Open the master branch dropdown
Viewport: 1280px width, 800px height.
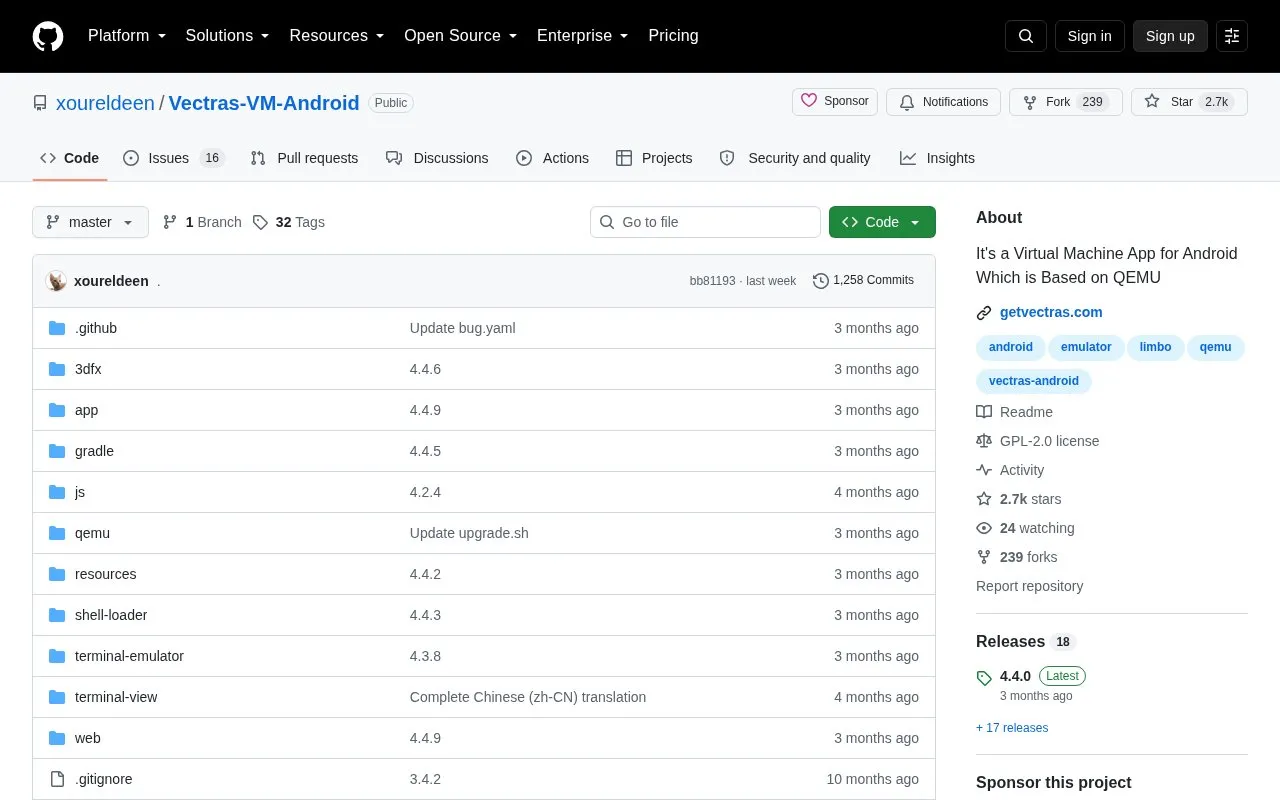click(90, 222)
